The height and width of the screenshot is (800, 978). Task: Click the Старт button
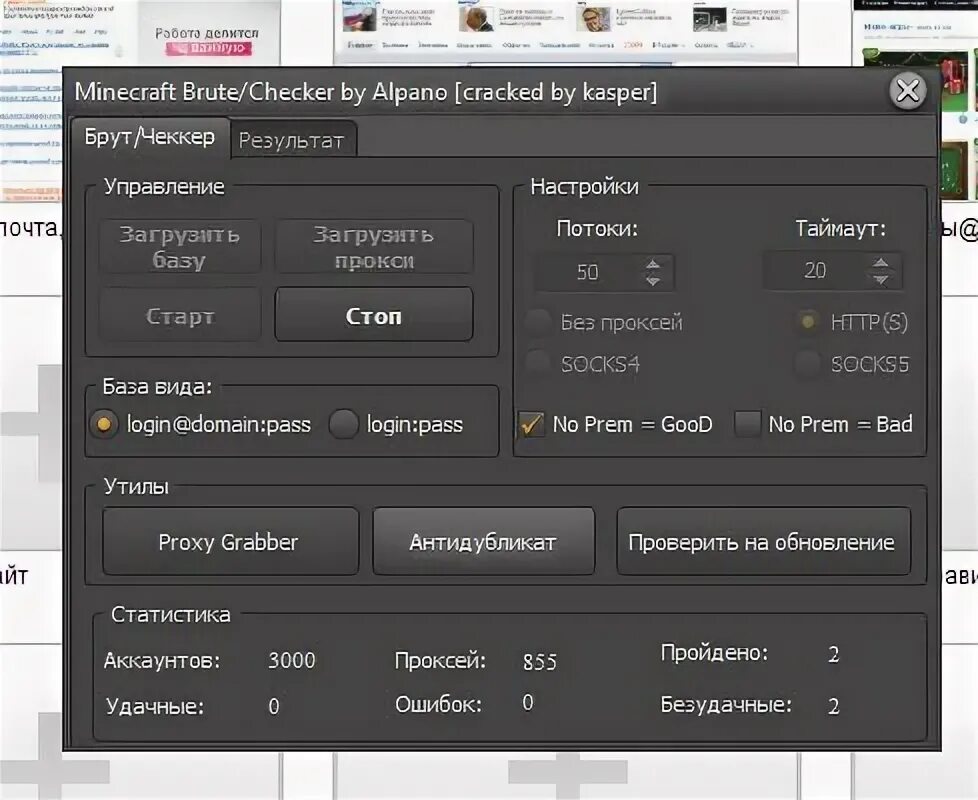tap(180, 315)
